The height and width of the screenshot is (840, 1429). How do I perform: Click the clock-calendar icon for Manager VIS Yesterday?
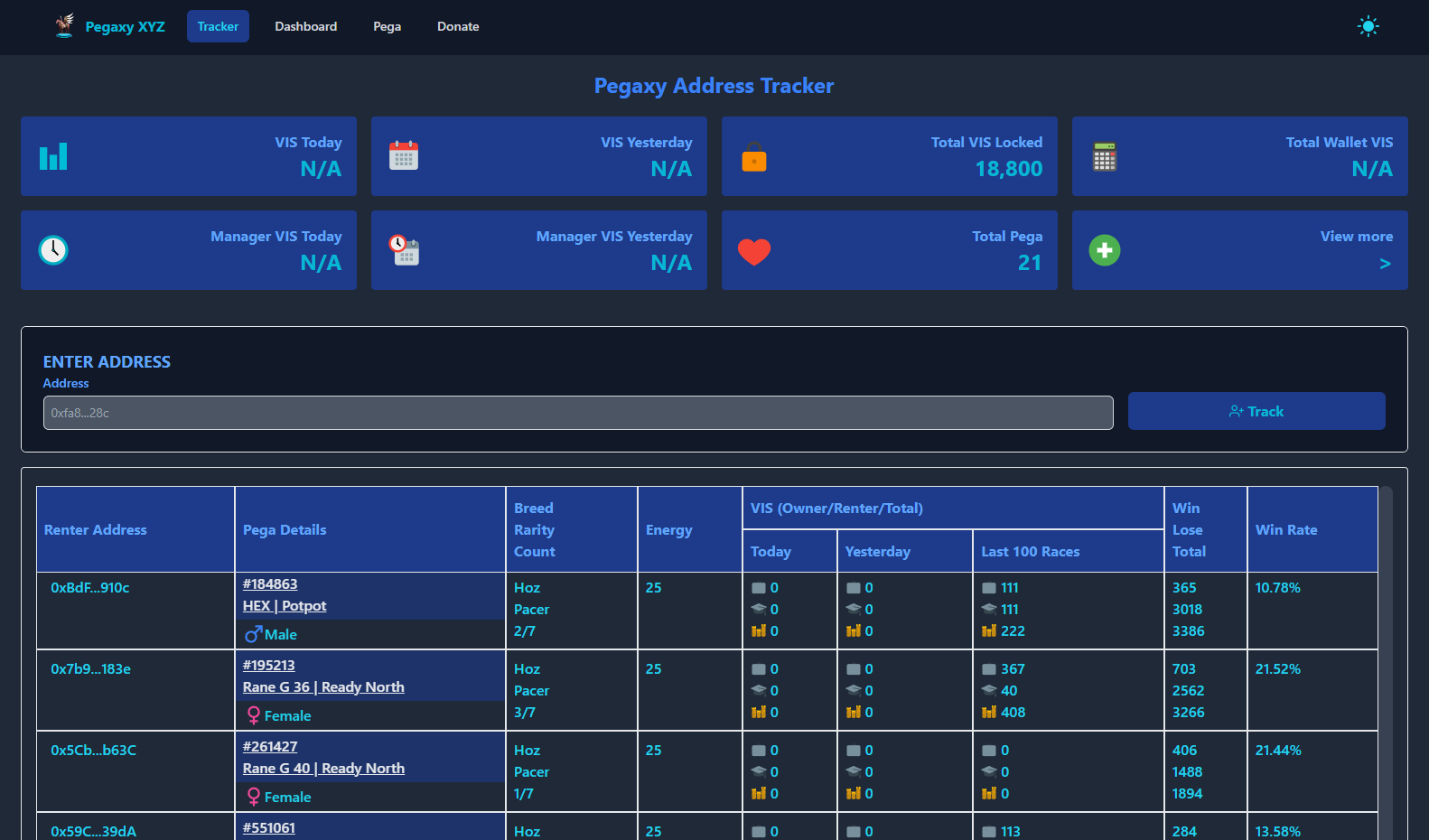click(x=404, y=250)
